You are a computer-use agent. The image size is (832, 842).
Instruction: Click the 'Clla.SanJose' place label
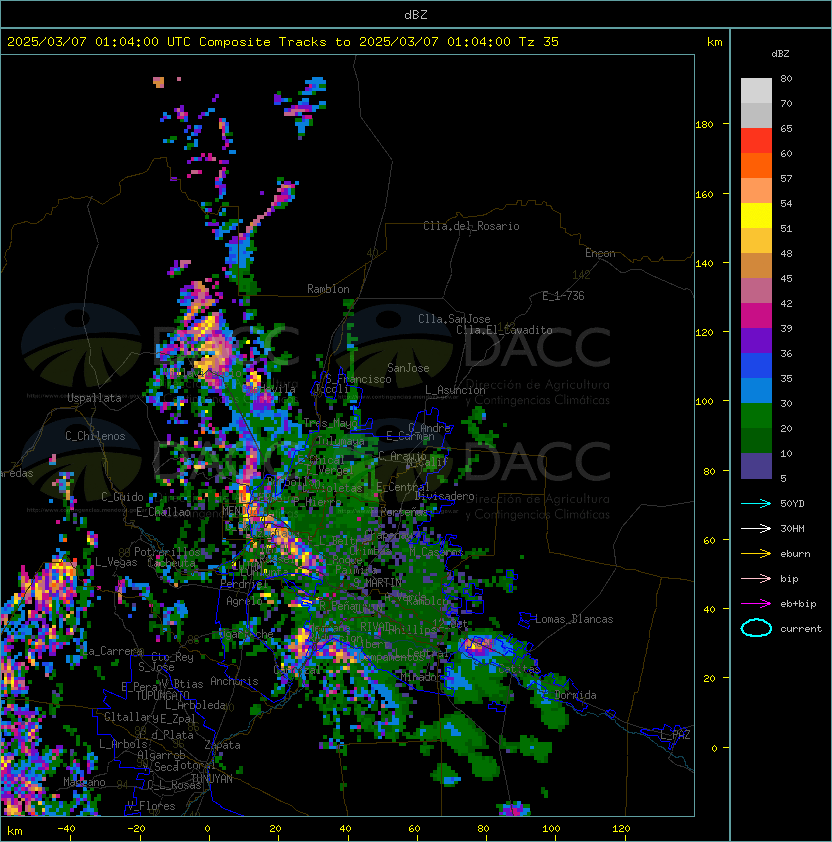(x=454, y=319)
